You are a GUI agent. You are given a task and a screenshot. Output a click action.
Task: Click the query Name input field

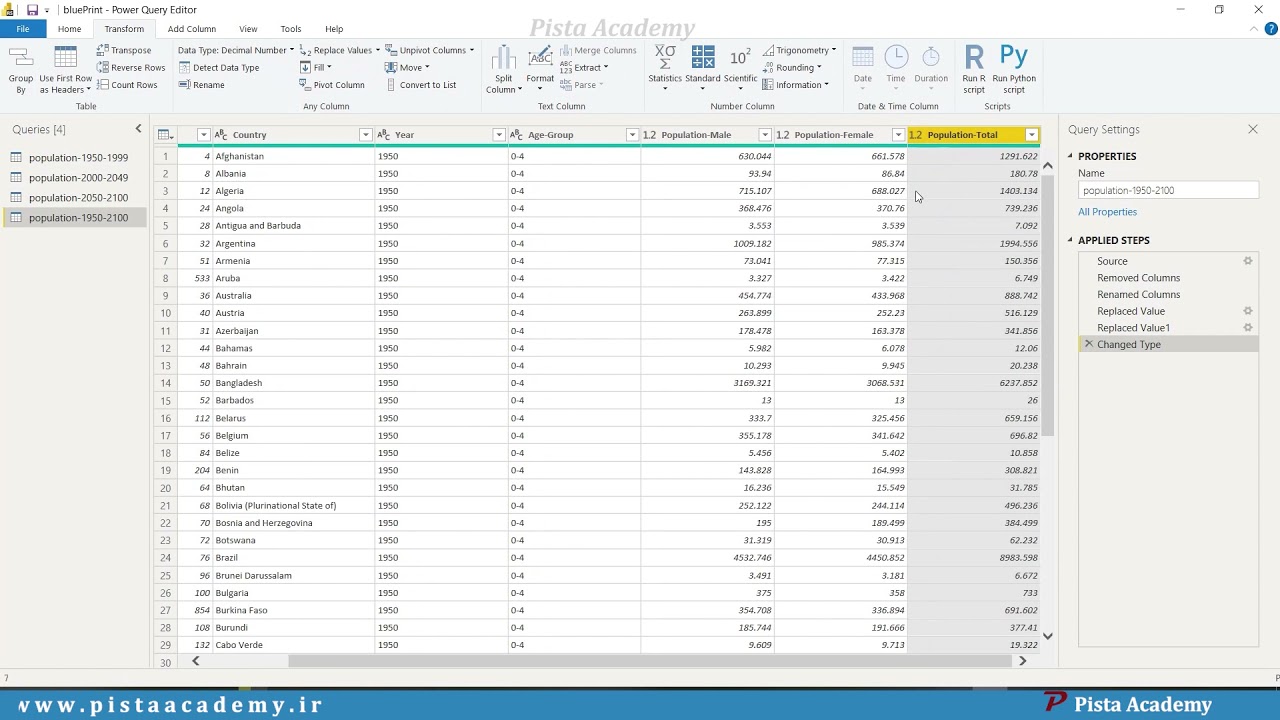tap(1168, 190)
